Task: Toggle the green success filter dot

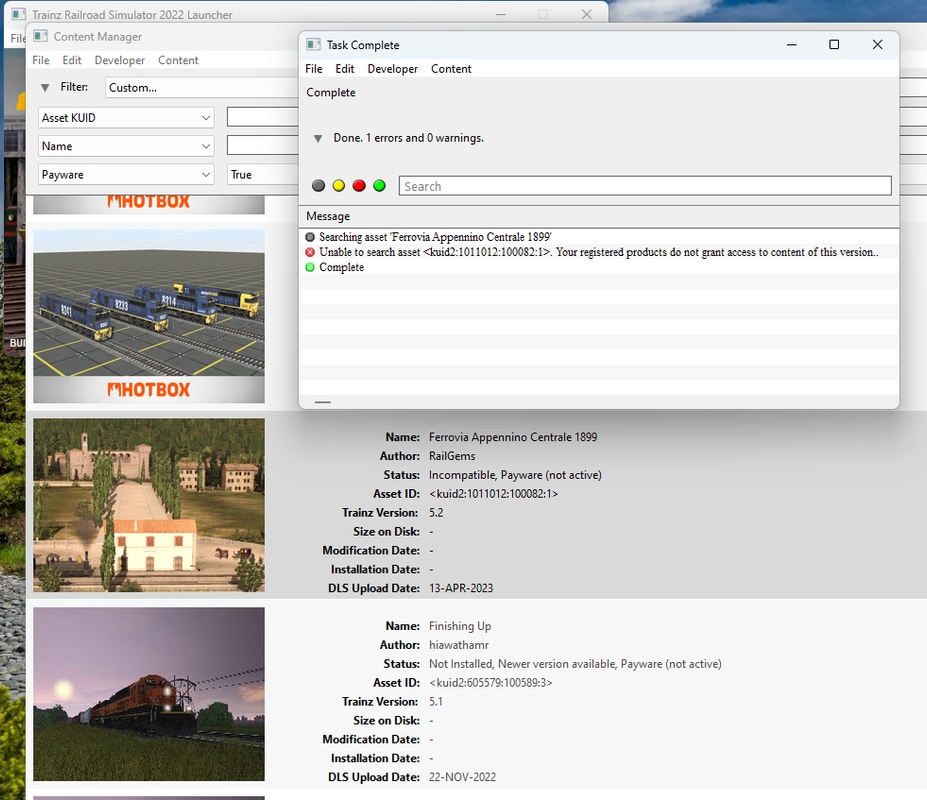Action: click(x=380, y=186)
